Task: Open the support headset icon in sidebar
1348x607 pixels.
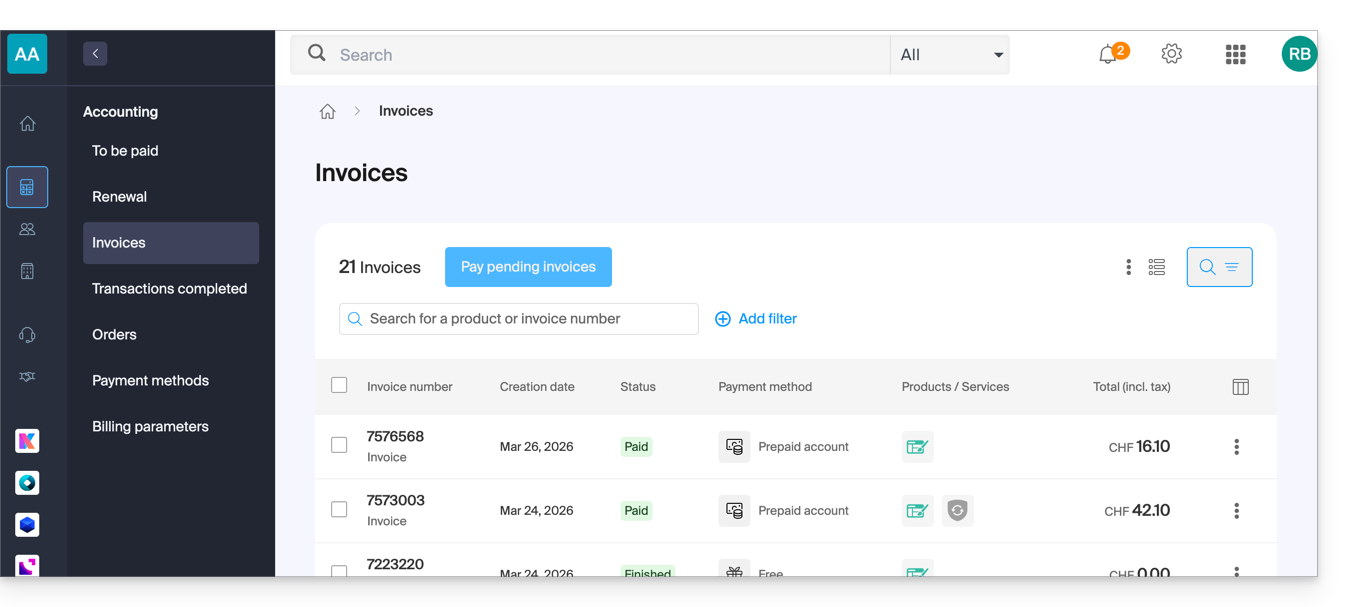Action: pos(27,335)
